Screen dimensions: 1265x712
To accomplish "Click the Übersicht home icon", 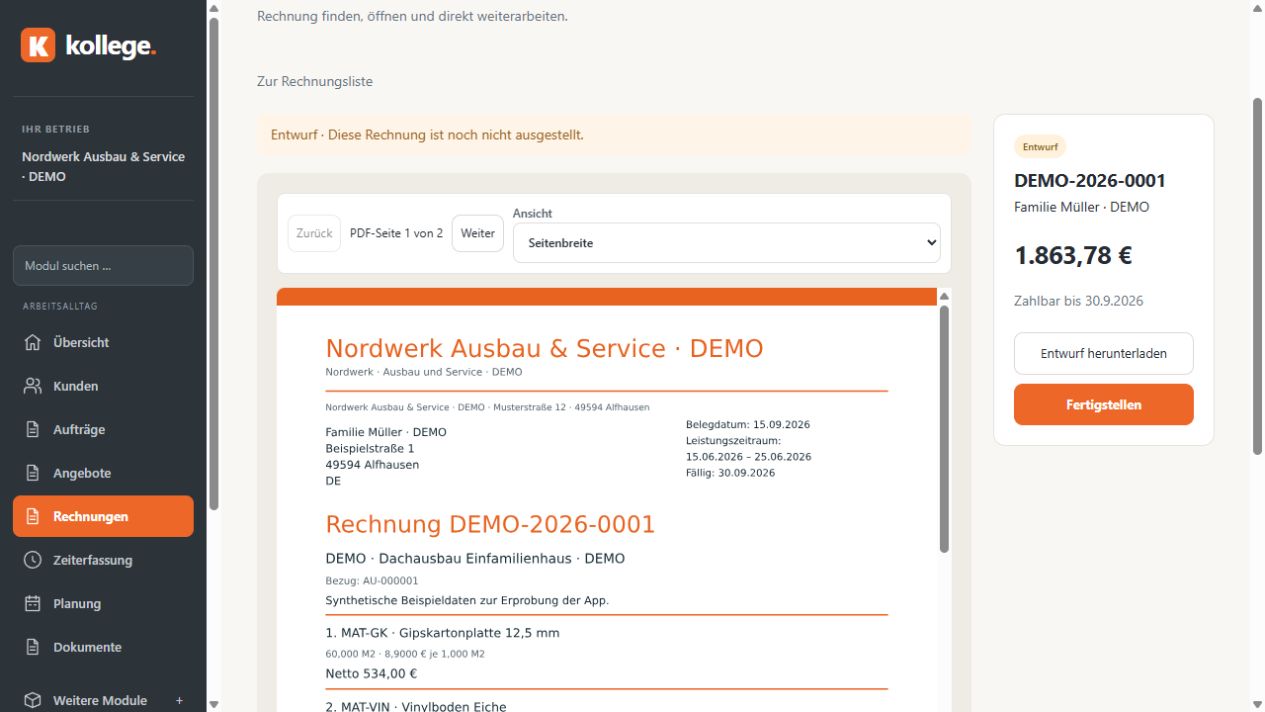I will [32, 342].
